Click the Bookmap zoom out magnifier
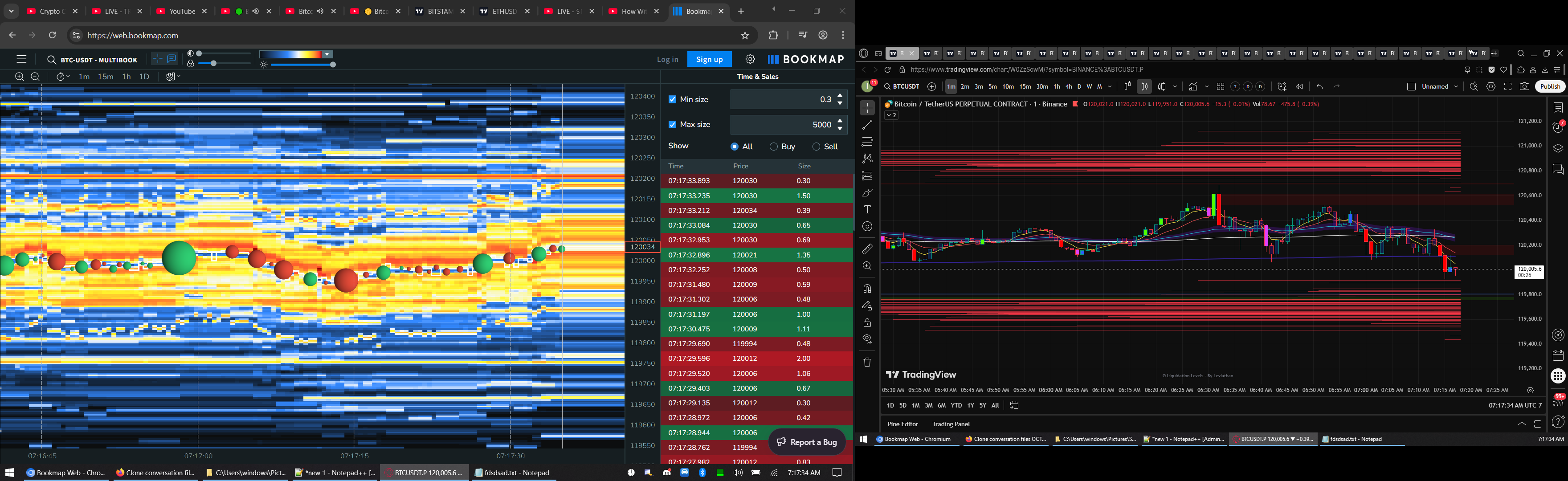Image resolution: width=1568 pixels, height=481 pixels. [35, 77]
